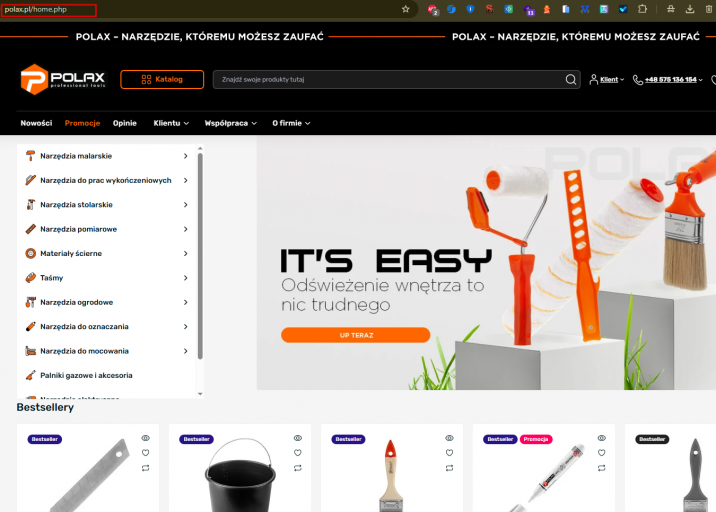Open the browser extensions puzzle icon
716x512 pixels.
point(642,9)
